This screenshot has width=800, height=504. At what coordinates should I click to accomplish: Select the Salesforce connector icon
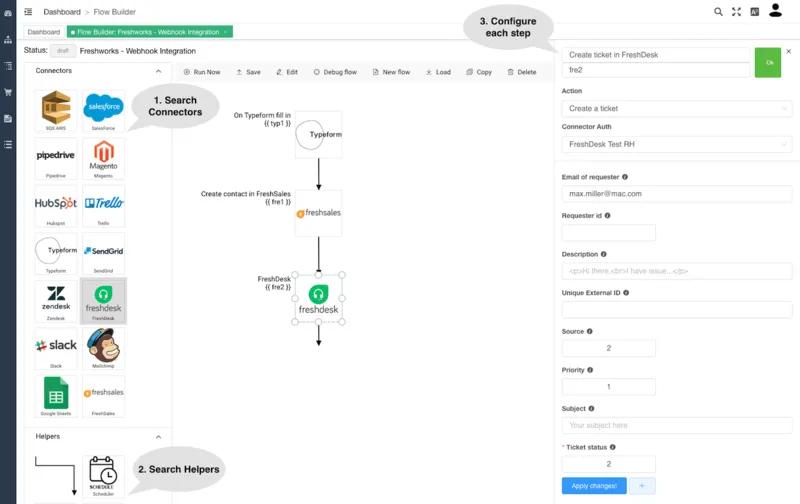103,110
